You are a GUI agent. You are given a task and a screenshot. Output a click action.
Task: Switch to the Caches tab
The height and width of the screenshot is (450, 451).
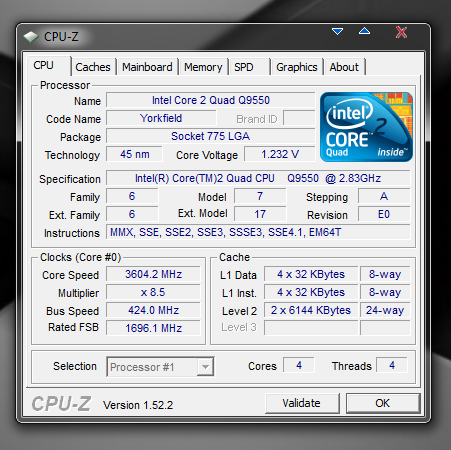pyautogui.click(x=93, y=67)
